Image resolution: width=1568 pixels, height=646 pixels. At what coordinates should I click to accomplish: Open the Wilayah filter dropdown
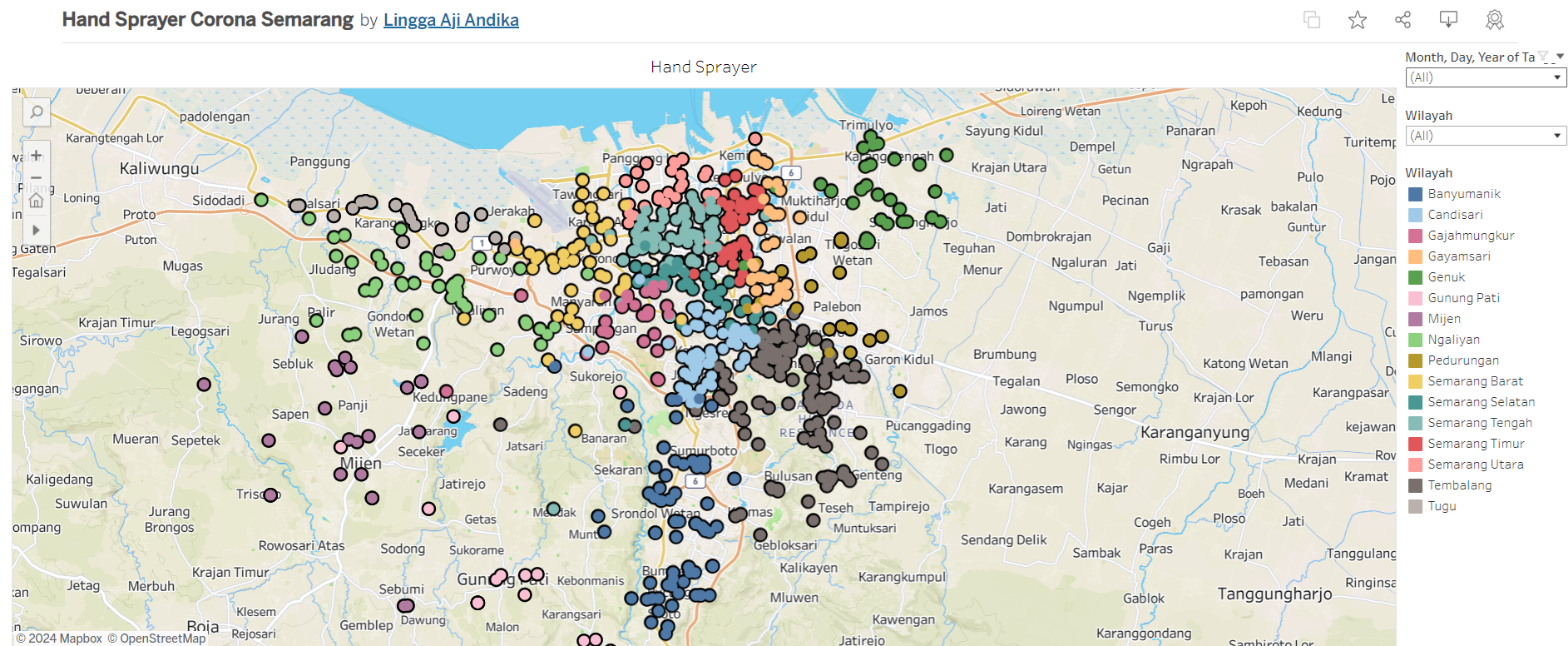(x=1486, y=136)
